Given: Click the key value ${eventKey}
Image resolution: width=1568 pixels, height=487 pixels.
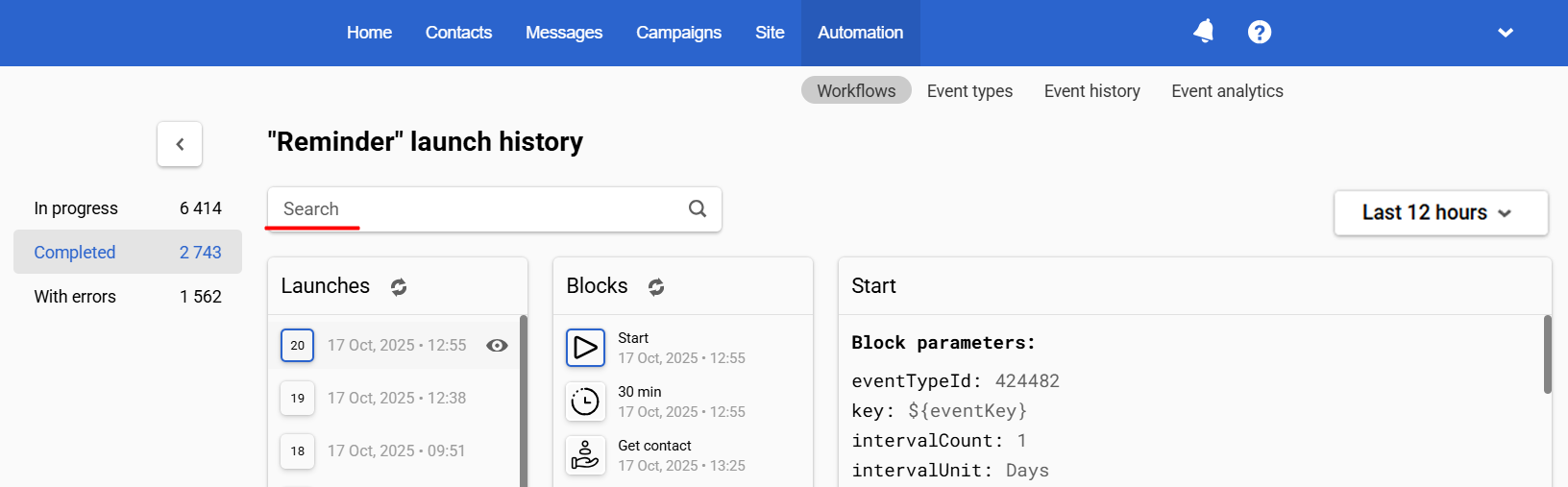Looking at the screenshot, I should click(x=968, y=411).
